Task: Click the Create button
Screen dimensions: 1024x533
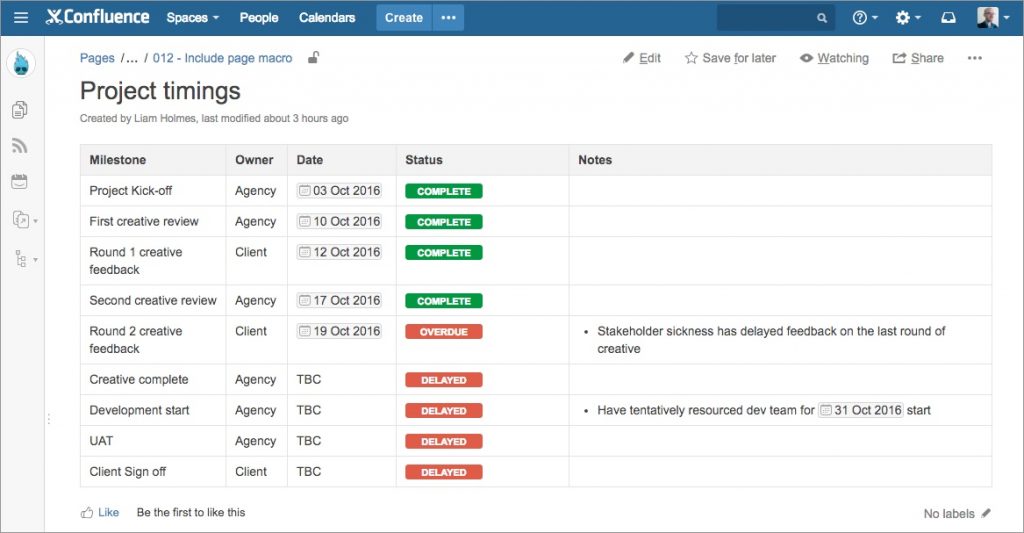Action: (x=403, y=18)
